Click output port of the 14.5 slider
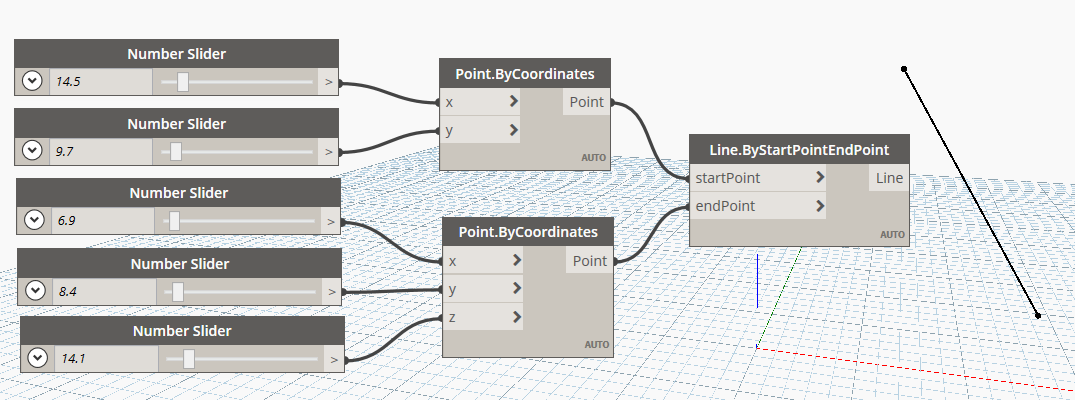This screenshot has width=1075, height=400. point(328,82)
